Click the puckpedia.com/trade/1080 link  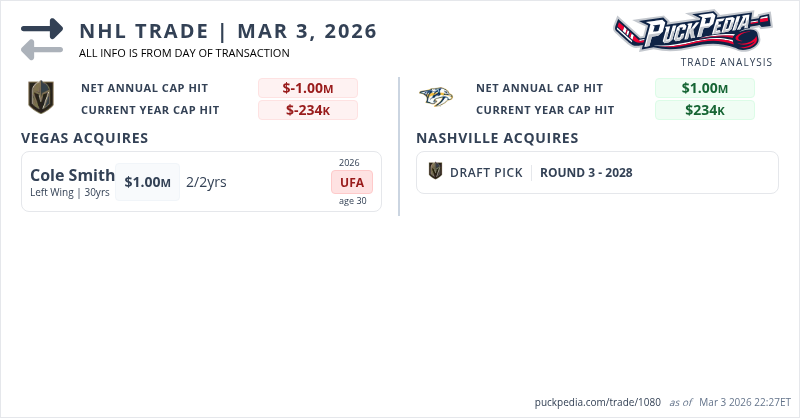click(598, 402)
